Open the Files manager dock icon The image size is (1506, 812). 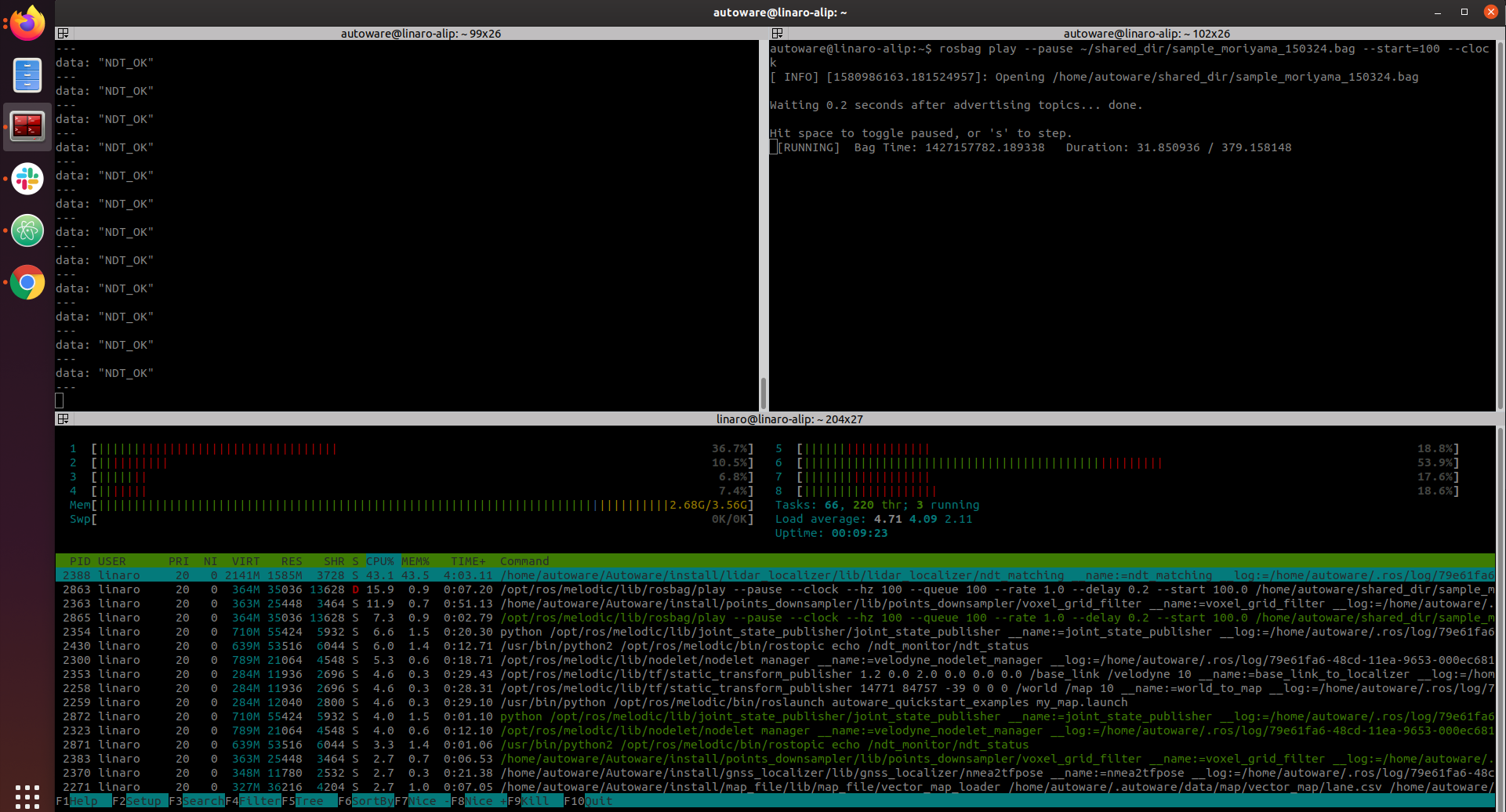tap(27, 75)
